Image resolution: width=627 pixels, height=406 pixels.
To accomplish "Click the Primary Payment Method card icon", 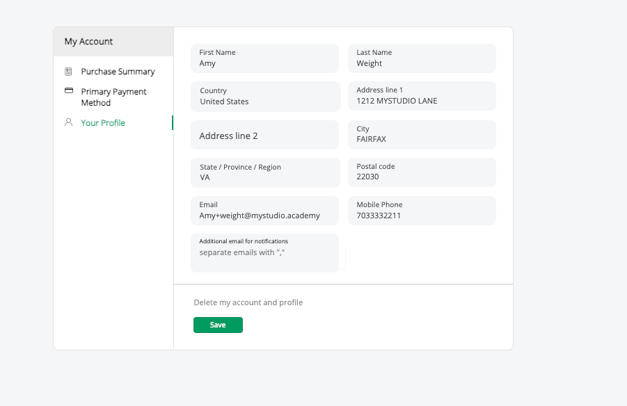I will pyautogui.click(x=69, y=91).
